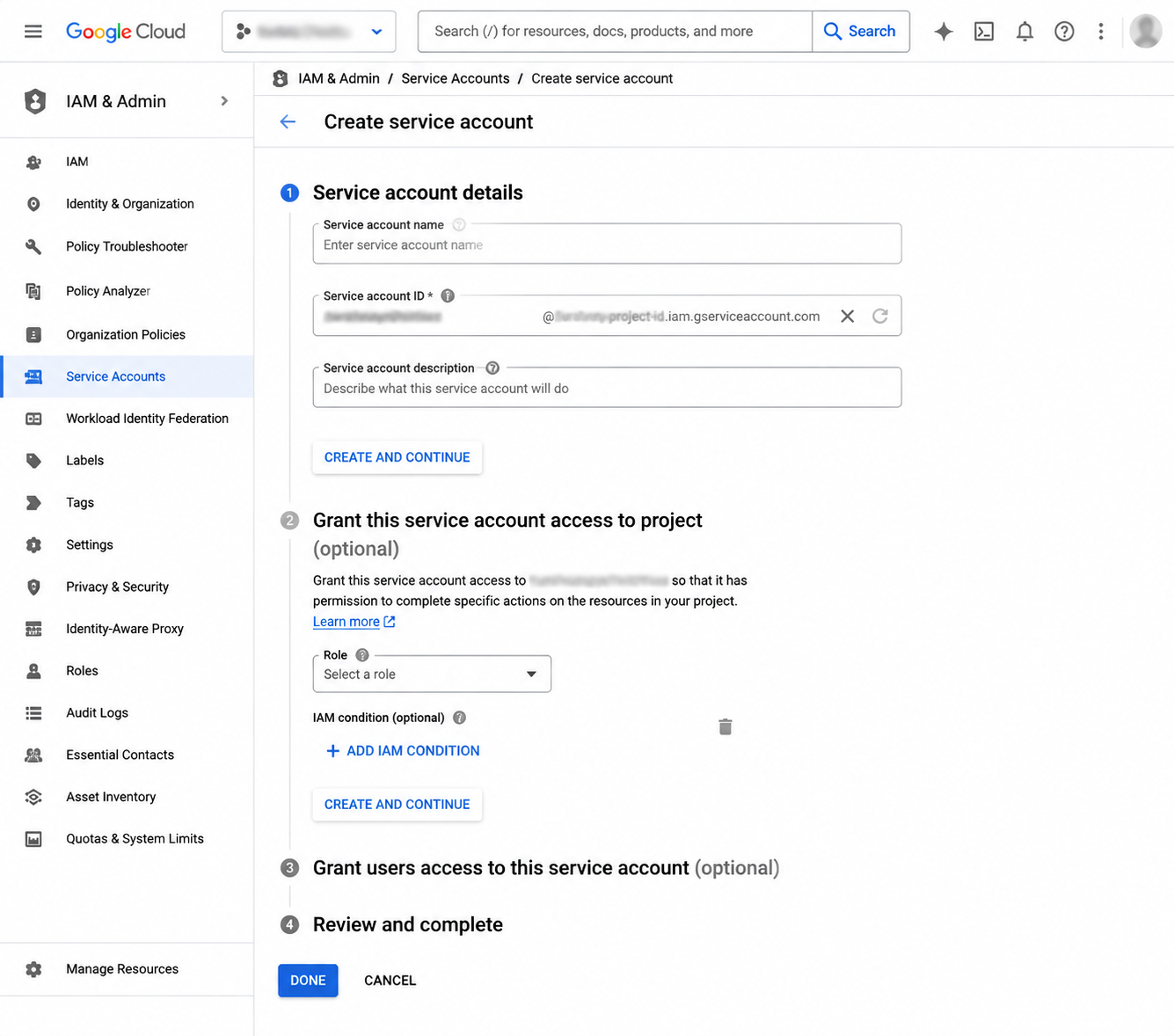Viewport: 1174px width, 1036px height.
Task: Click IAM & Admin breadcrumb link
Action: (x=339, y=78)
